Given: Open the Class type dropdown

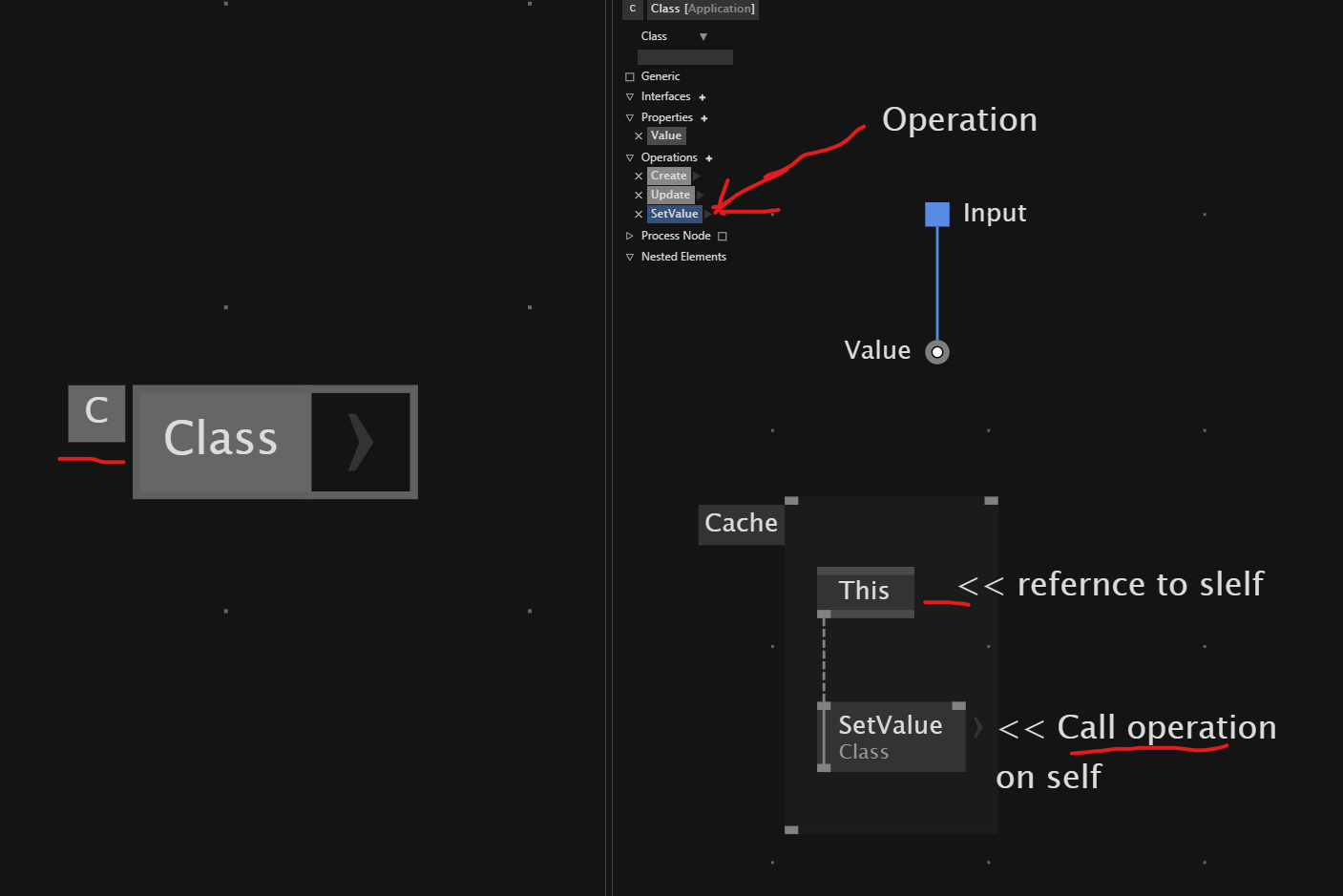Looking at the screenshot, I should point(703,37).
